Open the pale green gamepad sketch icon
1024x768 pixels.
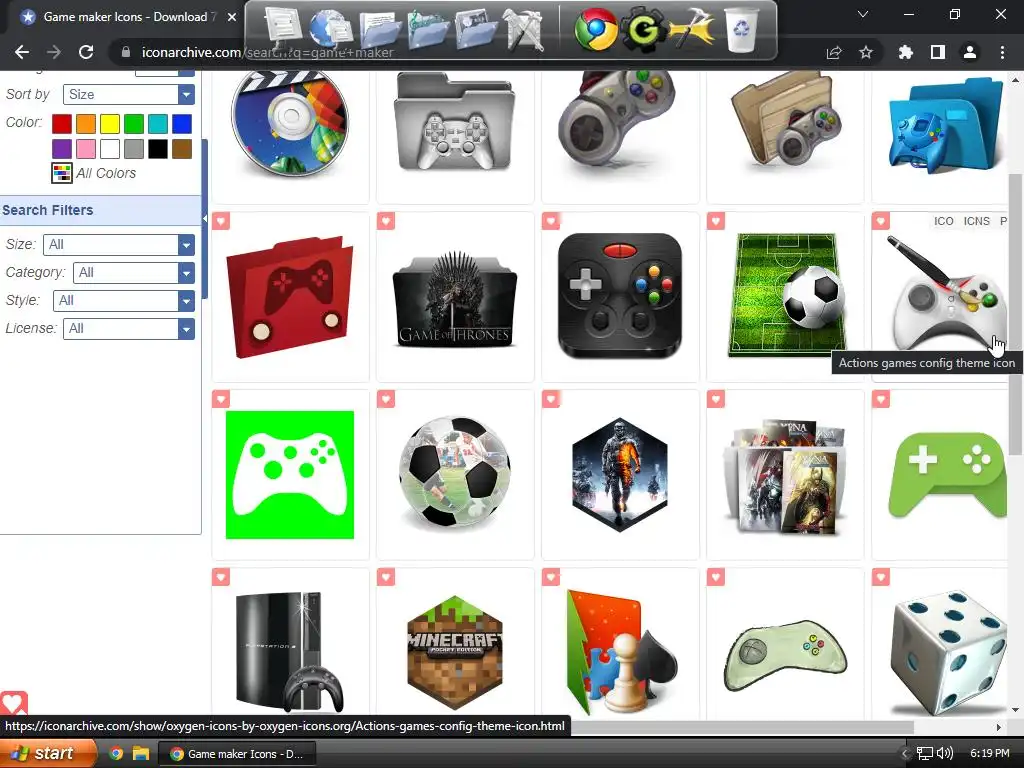pos(786,655)
